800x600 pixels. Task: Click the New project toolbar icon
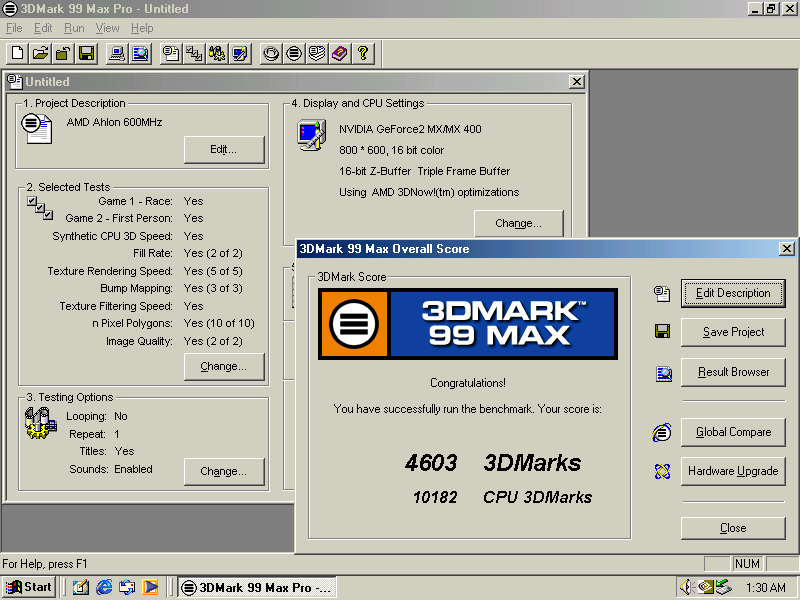(x=17, y=53)
